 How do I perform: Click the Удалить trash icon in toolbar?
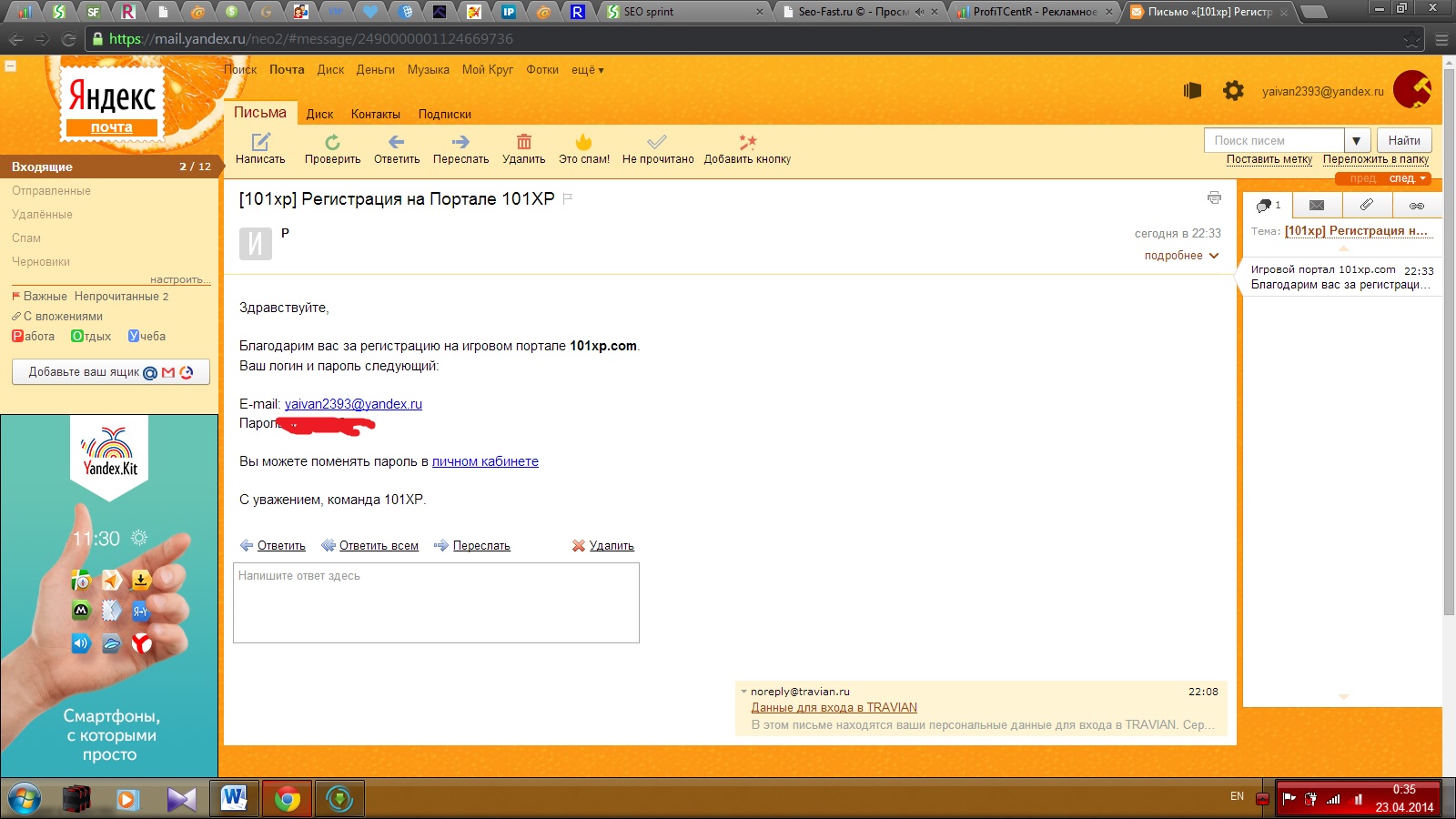(x=524, y=142)
